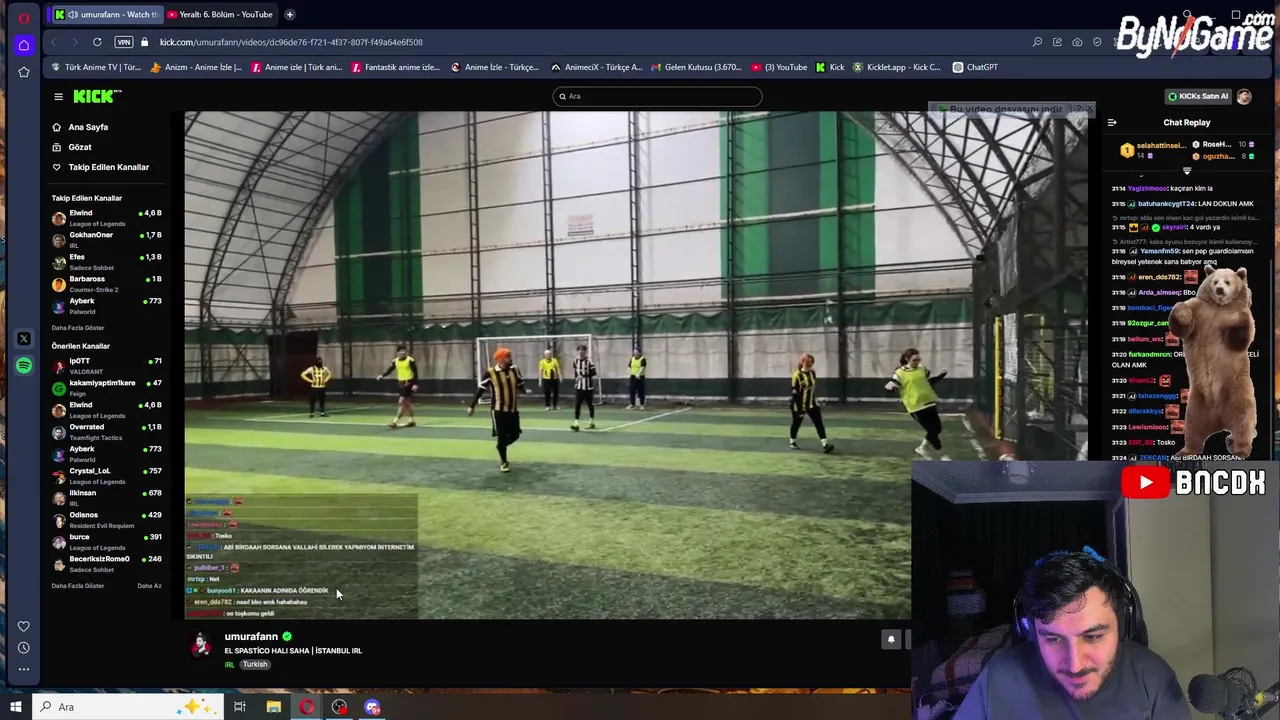Open BeceriksizRome0 recommended channel

[106, 563]
